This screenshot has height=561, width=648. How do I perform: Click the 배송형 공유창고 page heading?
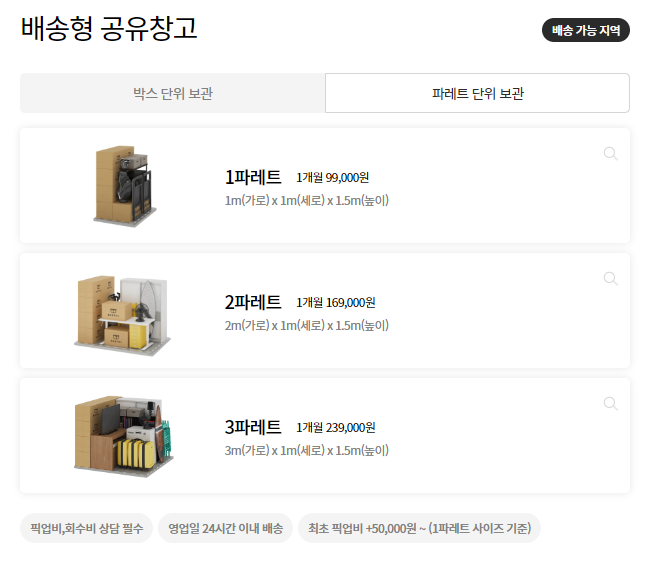point(109,28)
